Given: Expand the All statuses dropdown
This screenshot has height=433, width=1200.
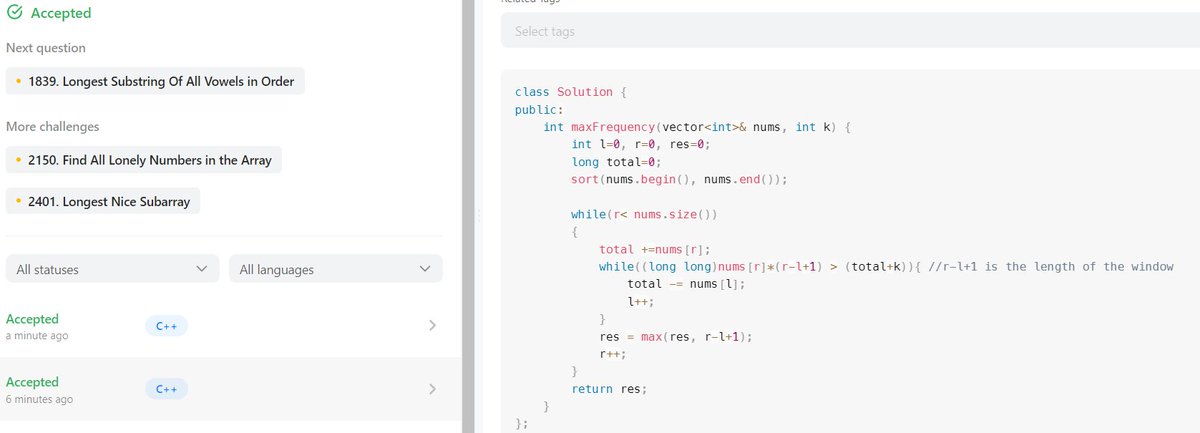Looking at the screenshot, I should (x=113, y=269).
